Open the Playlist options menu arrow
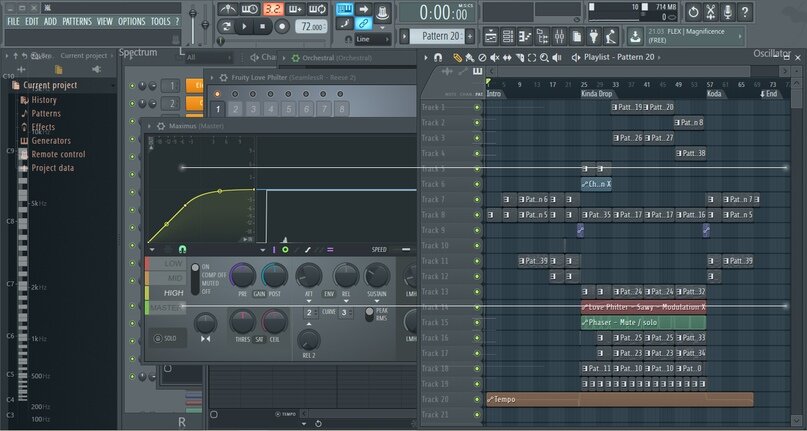807x431 pixels. click(x=426, y=57)
